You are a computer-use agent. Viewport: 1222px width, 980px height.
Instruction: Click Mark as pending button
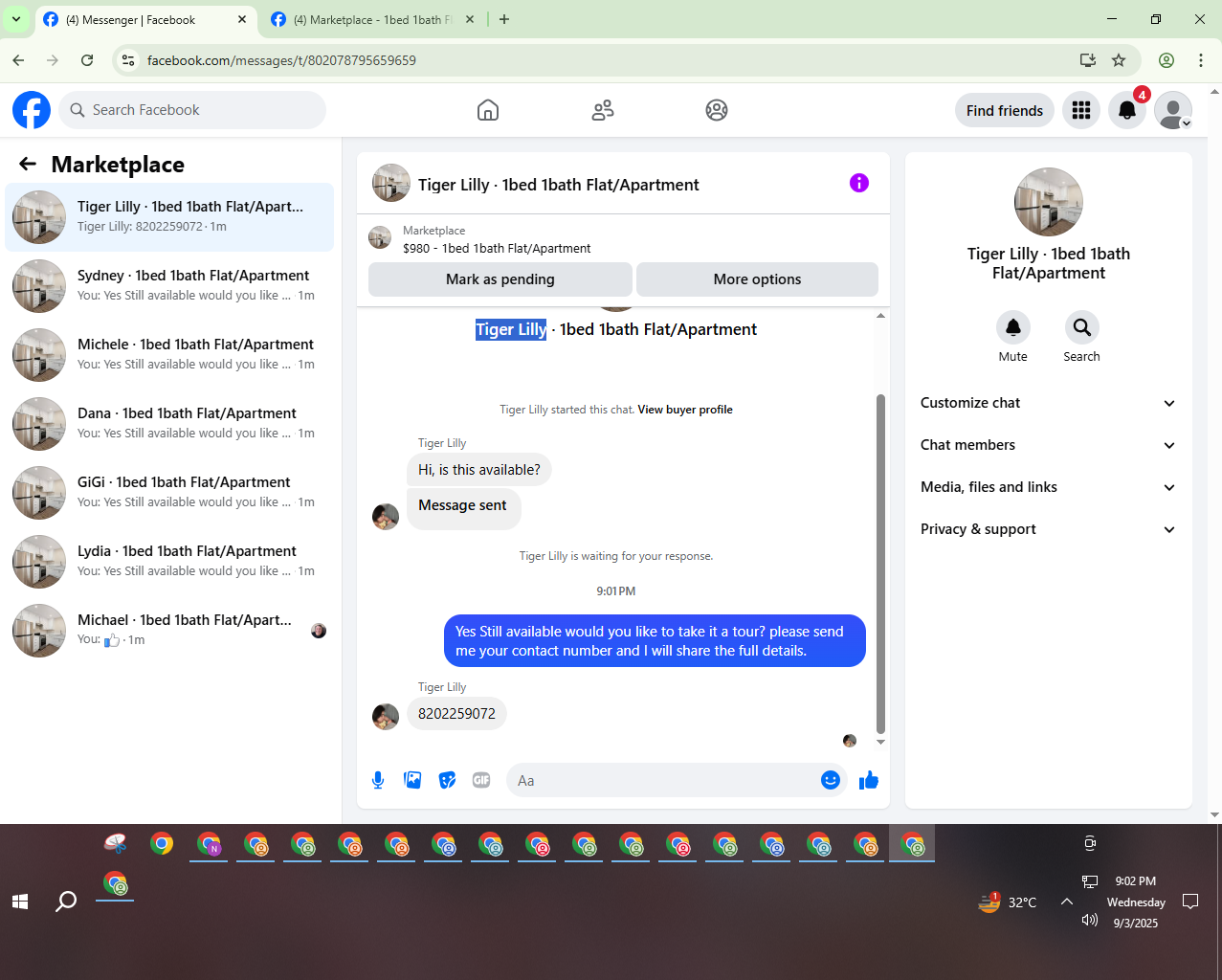tap(500, 279)
